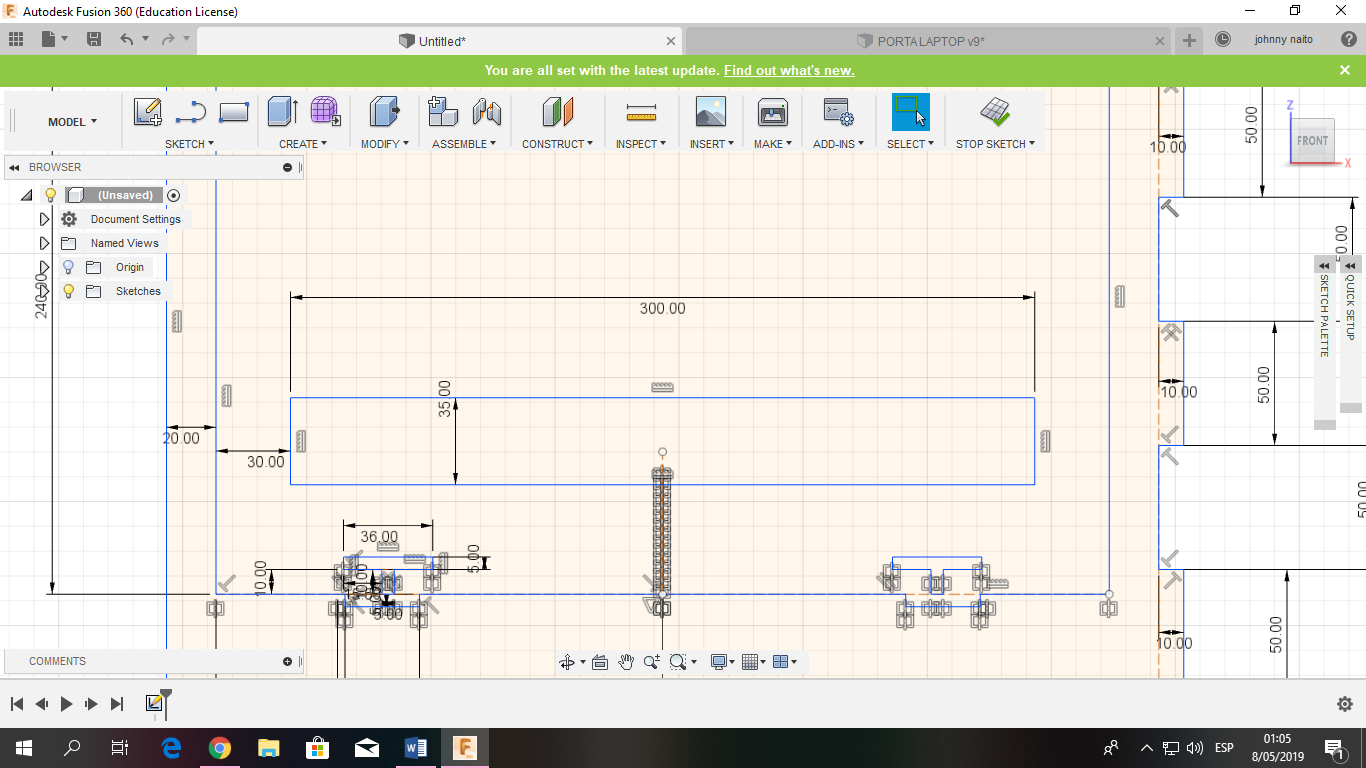
Task: Jump to the timeline beginning
Action: coord(17,704)
